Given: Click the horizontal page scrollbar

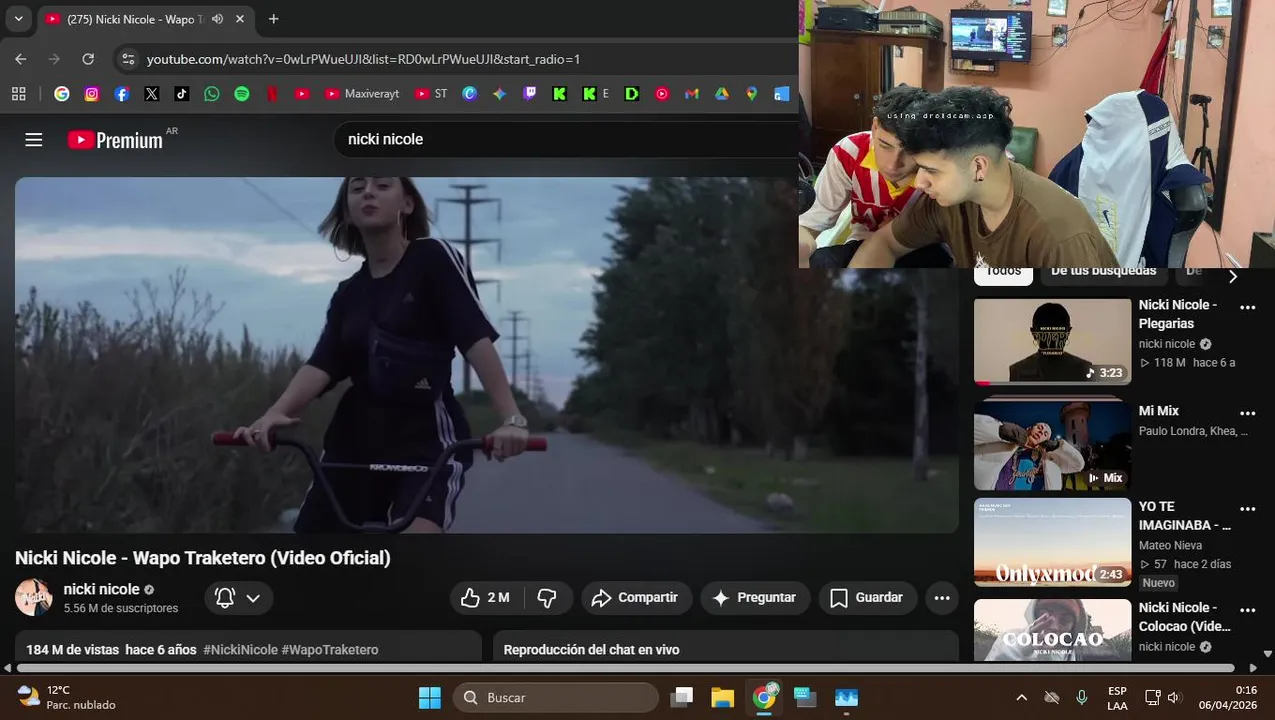Looking at the screenshot, I should click(625, 668).
